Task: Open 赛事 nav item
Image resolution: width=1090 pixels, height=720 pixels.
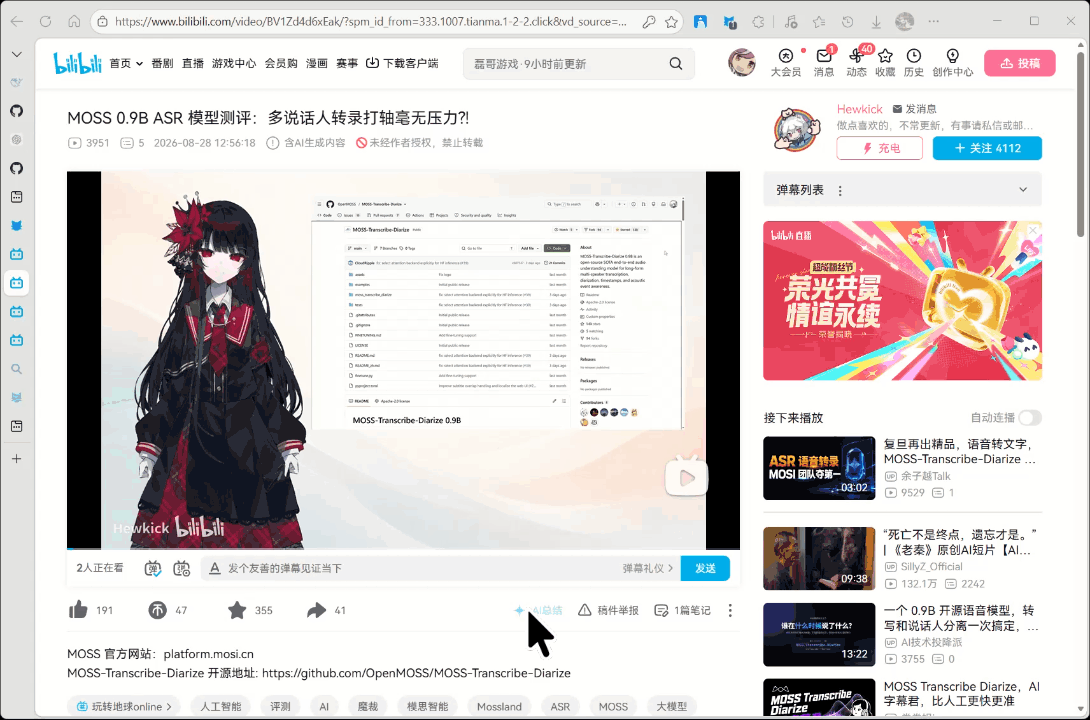Action: (347, 63)
